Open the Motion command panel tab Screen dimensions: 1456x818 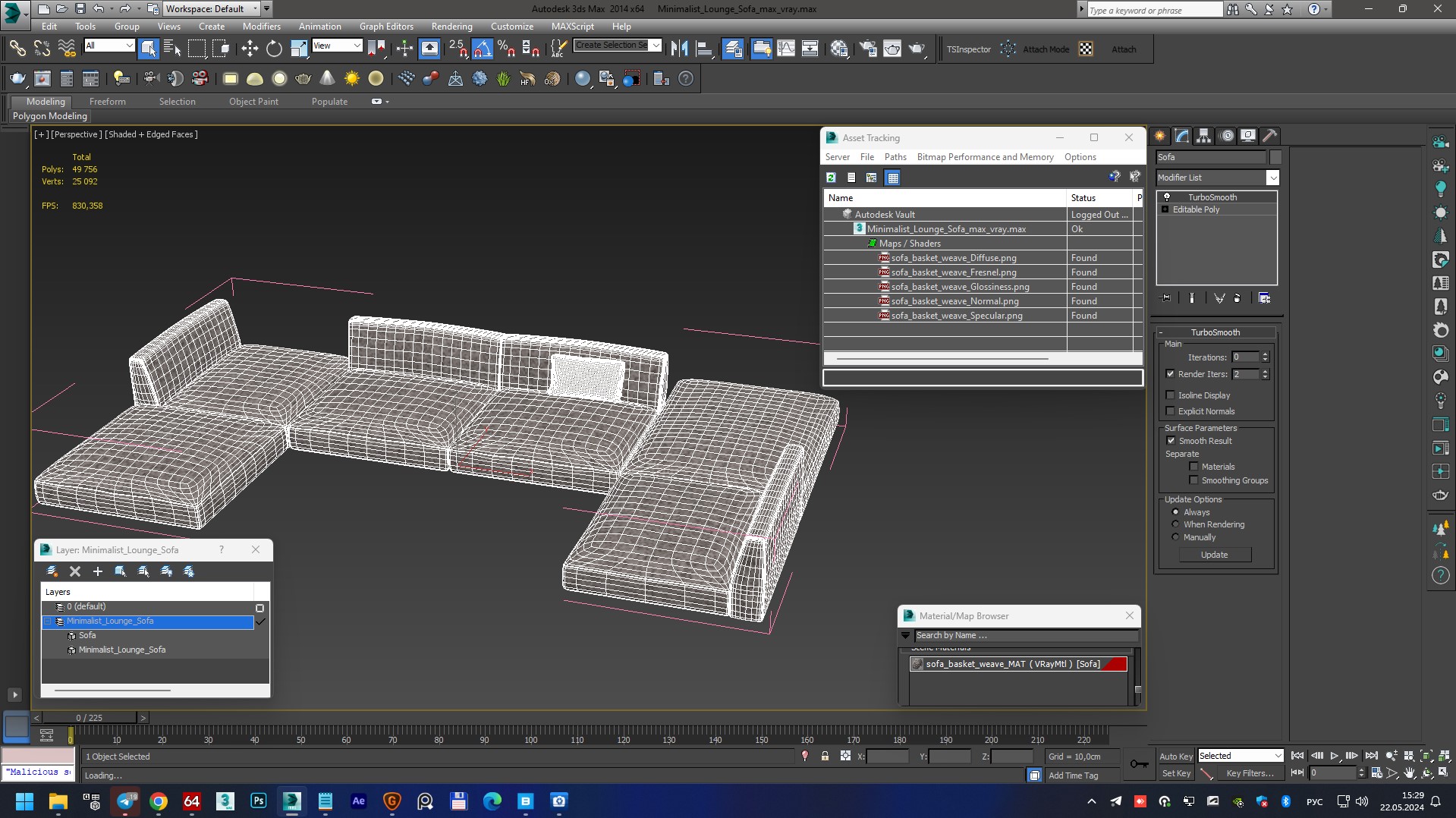[1226, 136]
